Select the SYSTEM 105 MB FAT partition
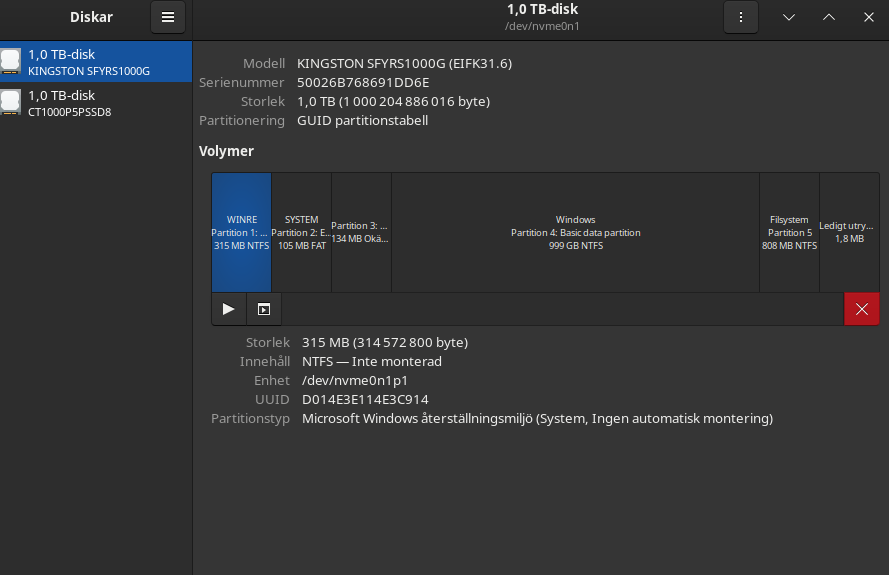Screen dimensions: 889x575 click(x=302, y=232)
